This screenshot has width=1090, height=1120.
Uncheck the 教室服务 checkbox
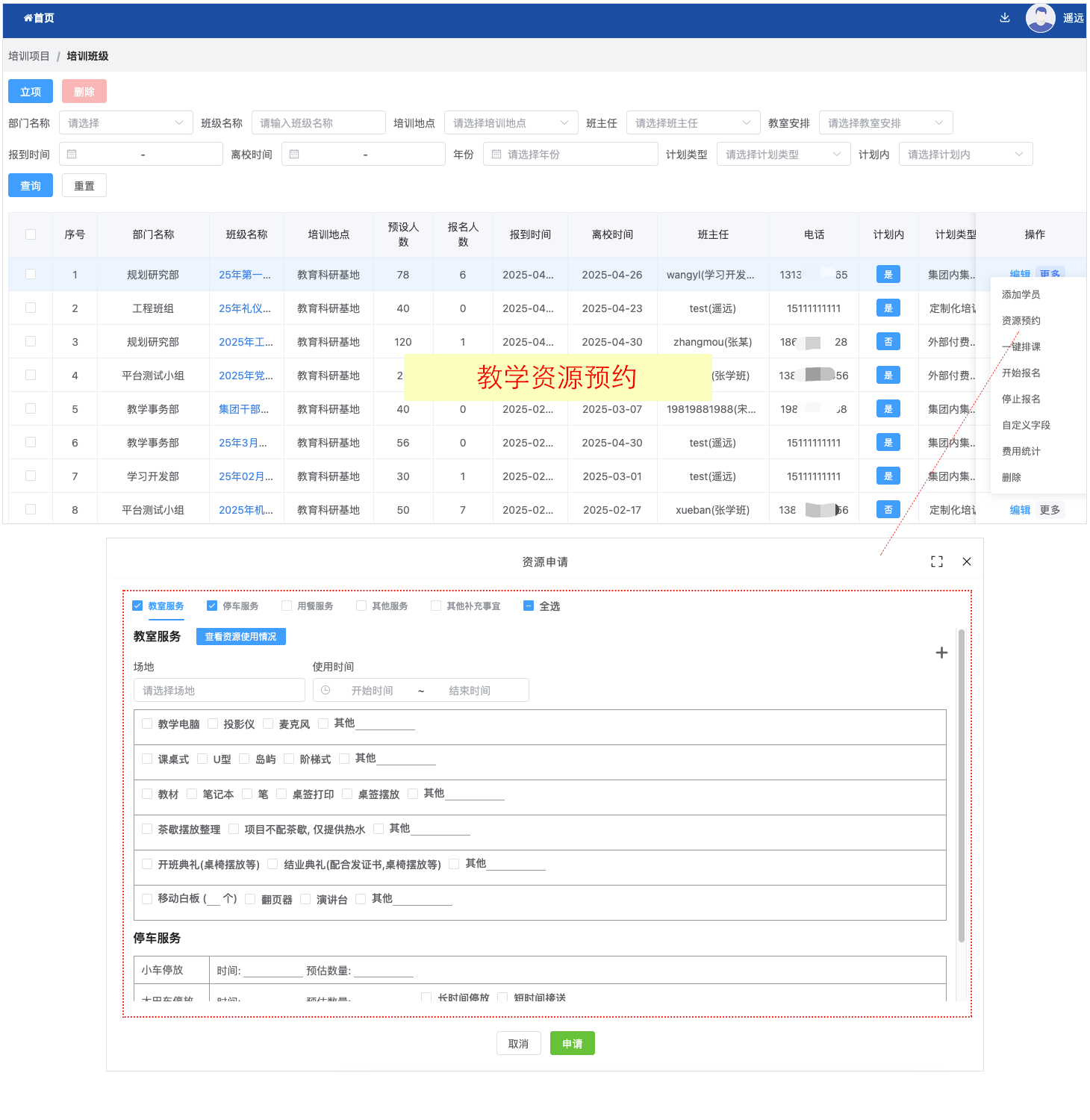[137, 606]
